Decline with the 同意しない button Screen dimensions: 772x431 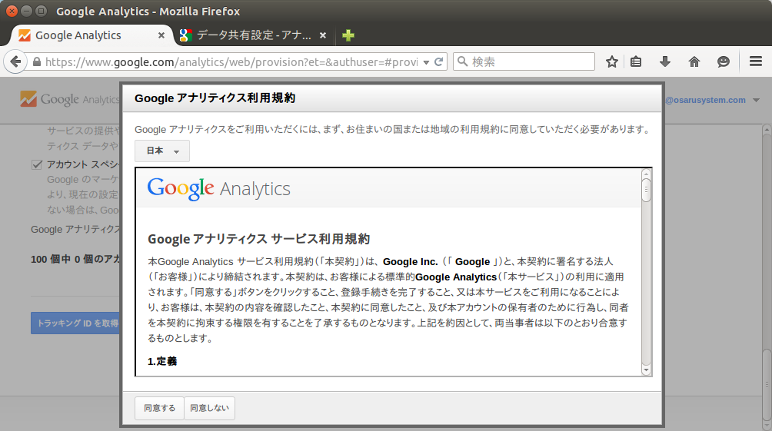pyautogui.click(x=210, y=408)
